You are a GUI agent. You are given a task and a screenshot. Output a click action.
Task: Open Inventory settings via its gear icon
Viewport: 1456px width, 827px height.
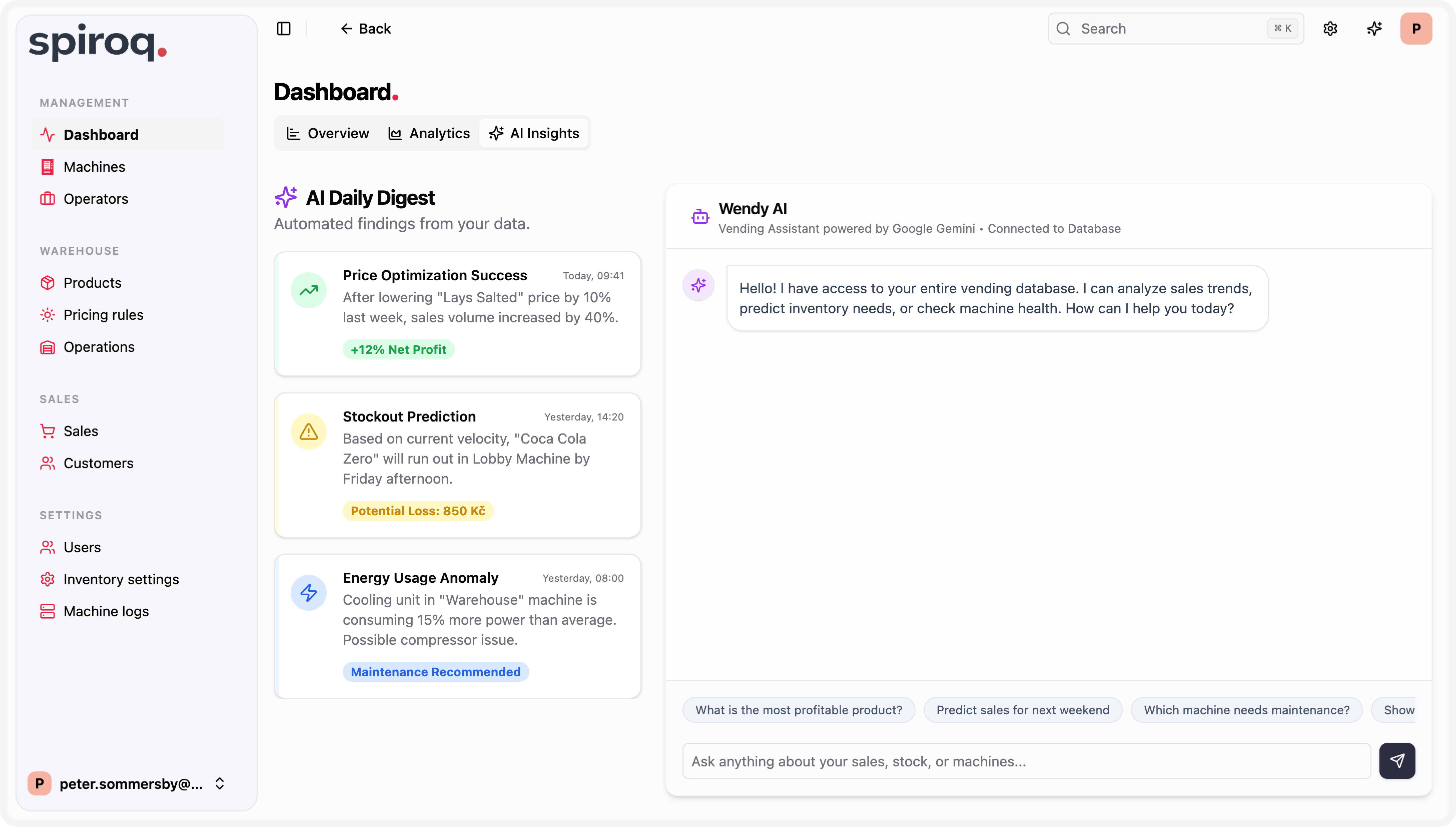click(48, 579)
